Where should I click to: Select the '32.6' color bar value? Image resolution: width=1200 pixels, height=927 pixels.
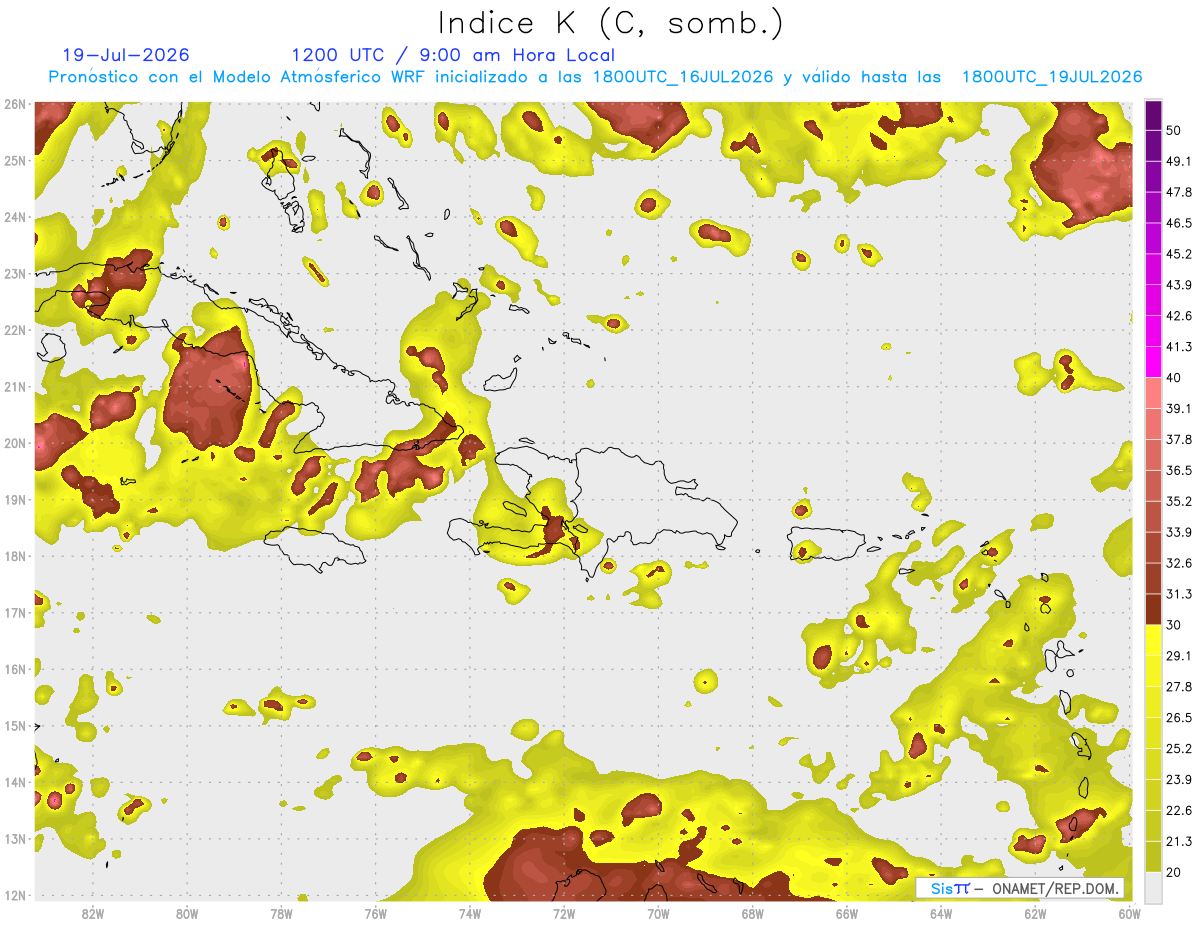[1179, 563]
